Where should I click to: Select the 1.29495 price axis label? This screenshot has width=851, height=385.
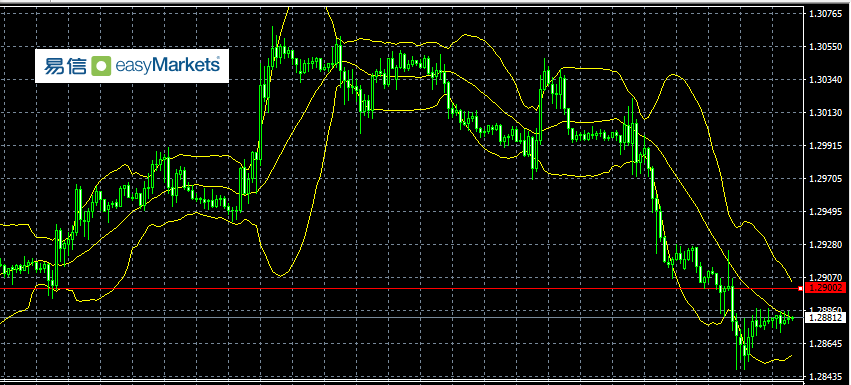click(825, 212)
